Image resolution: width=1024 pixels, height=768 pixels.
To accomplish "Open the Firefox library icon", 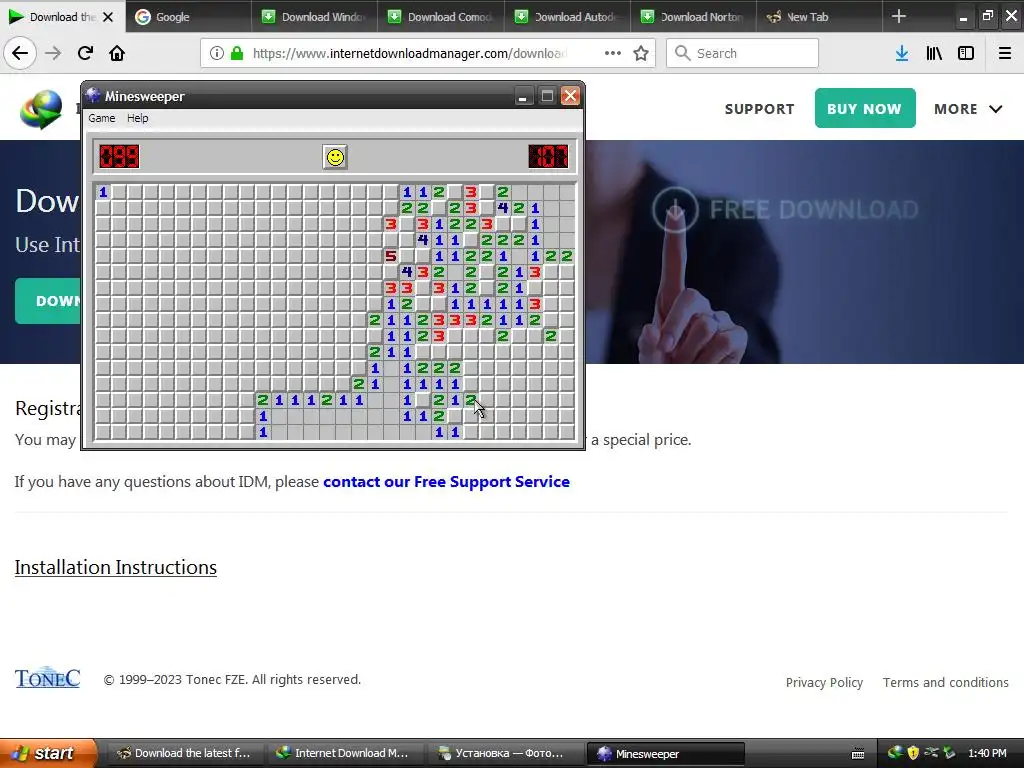I will coord(934,53).
